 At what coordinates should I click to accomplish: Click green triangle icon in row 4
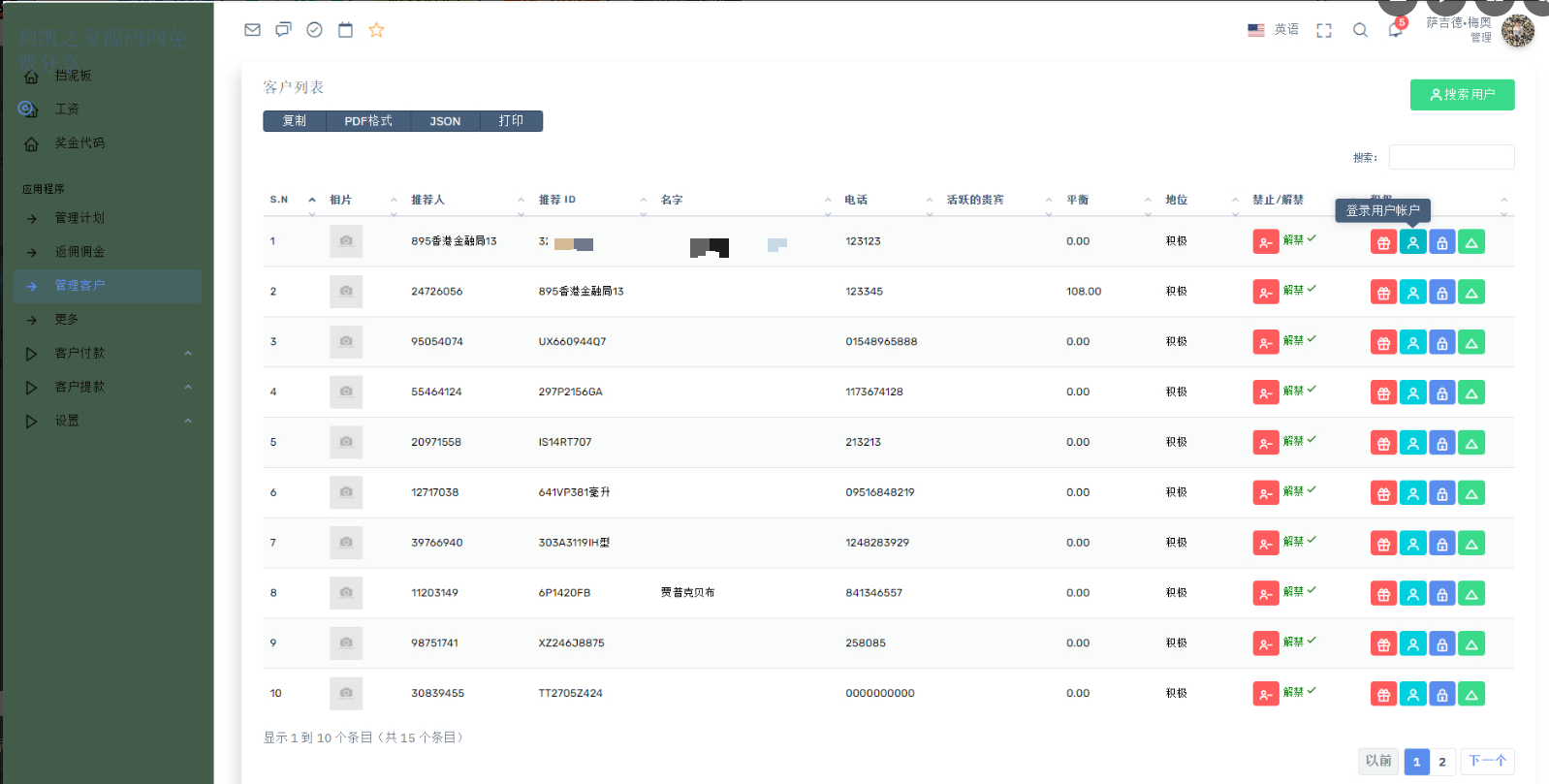pyautogui.click(x=1470, y=393)
